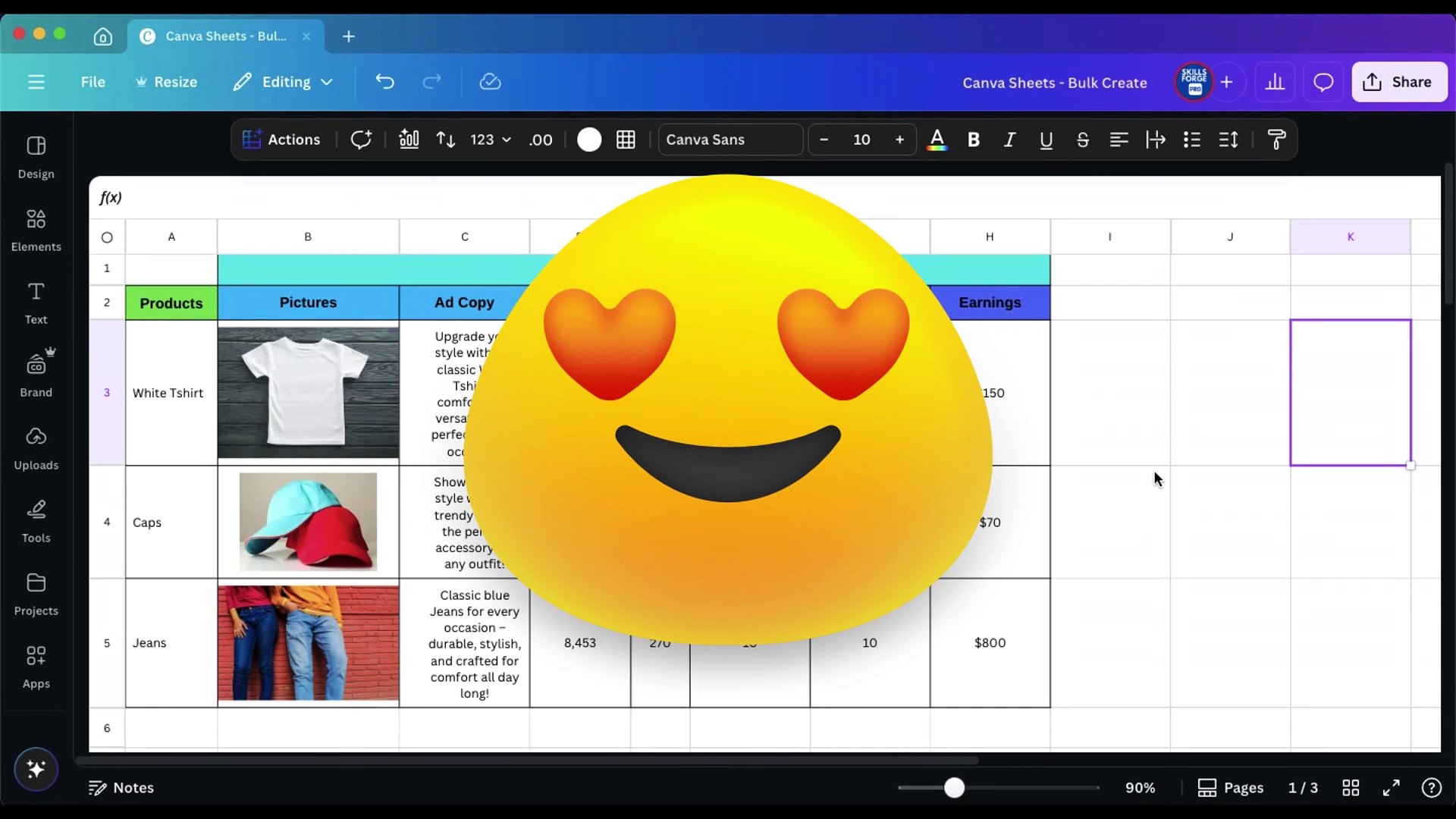The height and width of the screenshot is (819, 1456).
Task: Select the format painter tool
Action: [x=1277, y=140]
